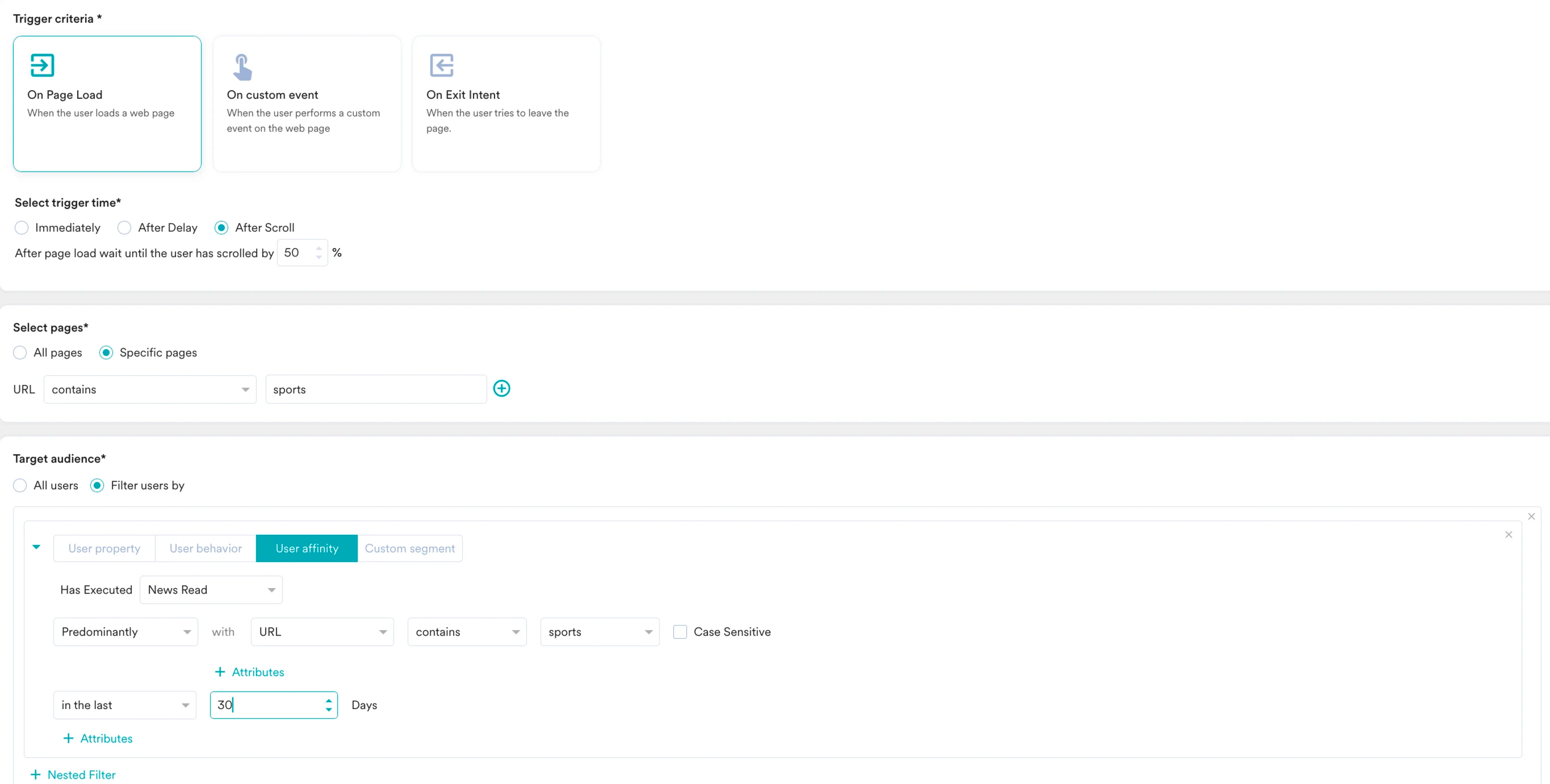This screenshot has width=1550, height=784.
Task: Switch to the User behavior tab
Action: tap(205, 548)
